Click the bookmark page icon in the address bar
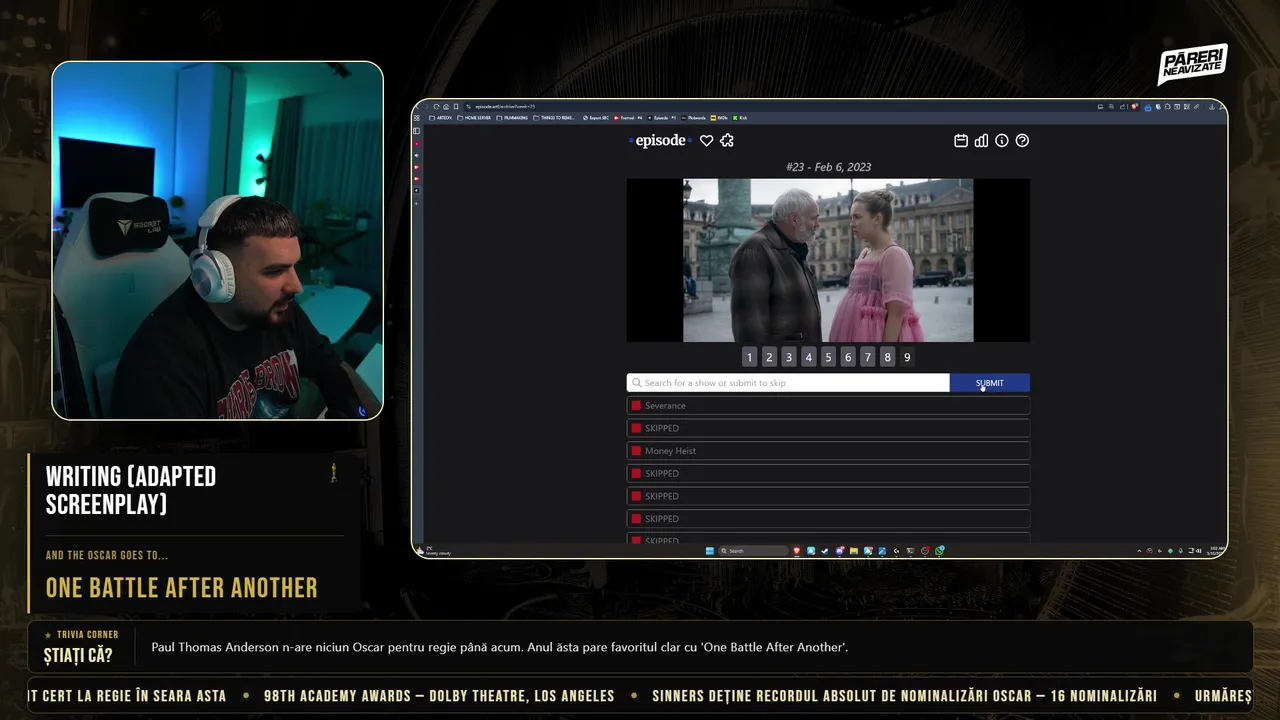The image size is (1280, 720). [456, 106]
